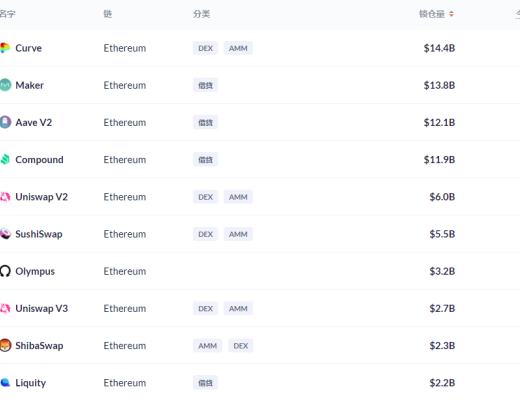Click the $2.3B locked value

pyautogui.click(x=442, y=346)
